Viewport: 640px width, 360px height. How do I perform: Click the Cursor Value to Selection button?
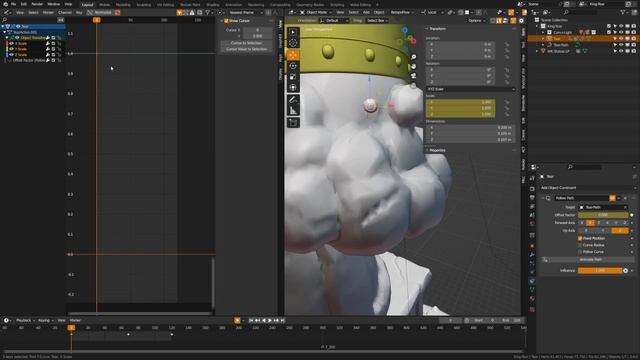point(246,49)
